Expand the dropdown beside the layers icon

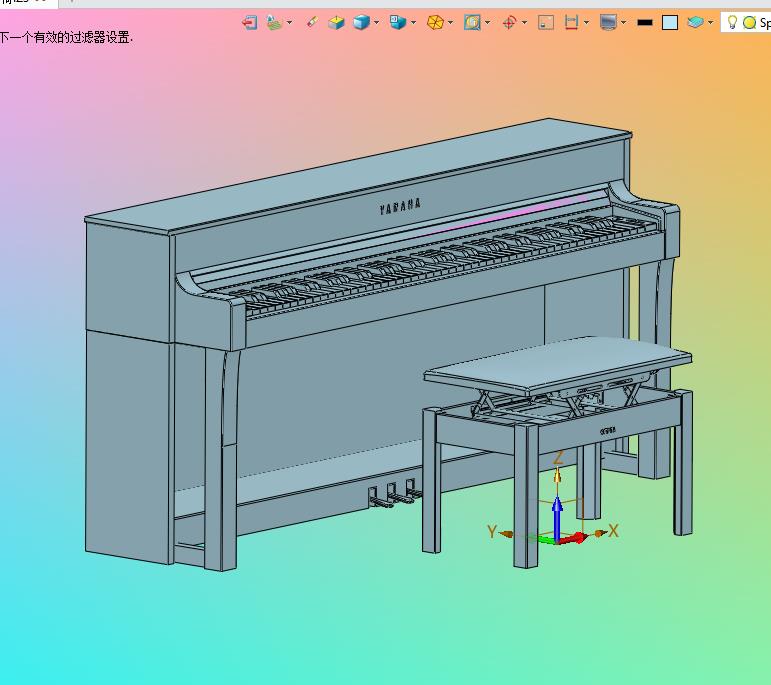click(x=711, y=23)
